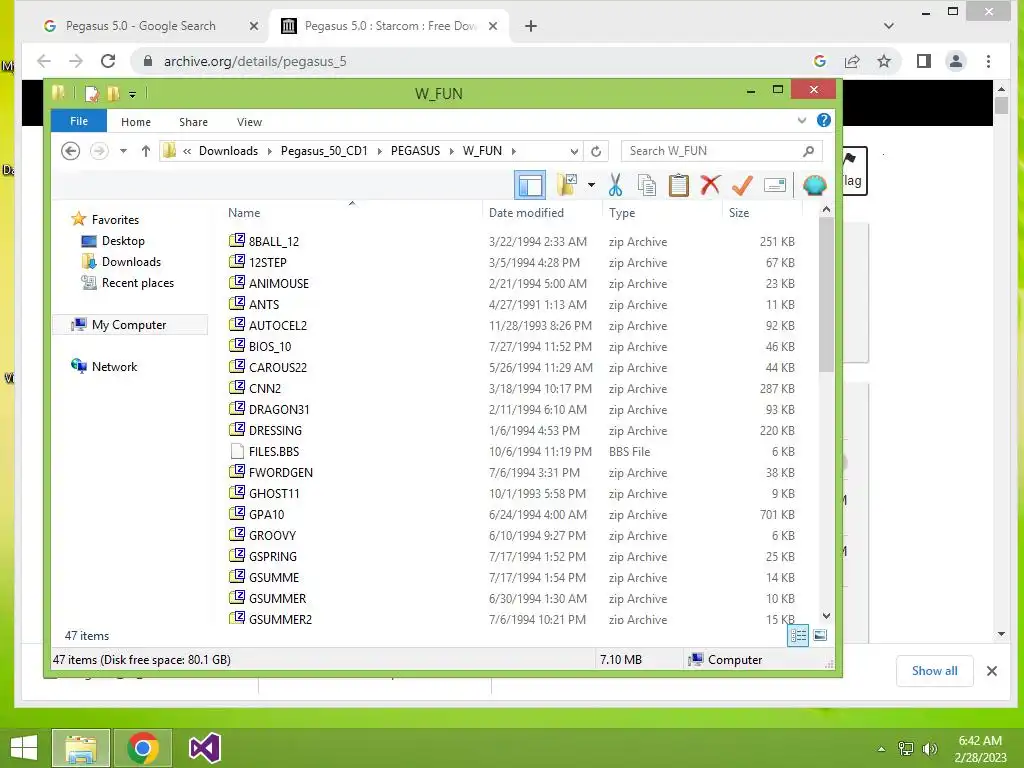Screen dimensions: 1024x768
Task: Refresh the W_FUN folder view
Action: (x=596, y=152)
